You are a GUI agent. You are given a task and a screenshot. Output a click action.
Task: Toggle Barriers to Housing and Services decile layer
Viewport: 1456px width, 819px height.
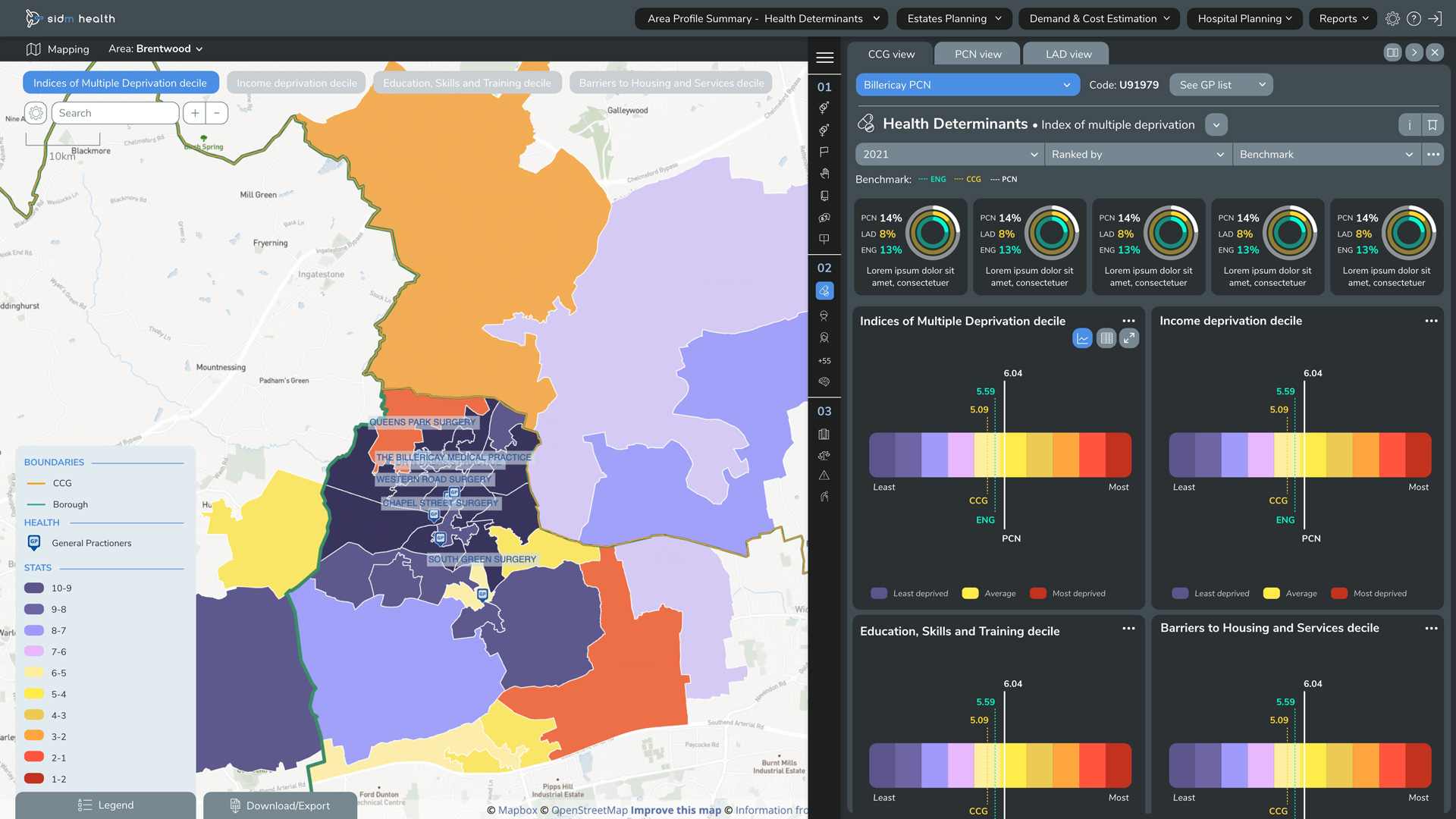(x=671, y=83)
